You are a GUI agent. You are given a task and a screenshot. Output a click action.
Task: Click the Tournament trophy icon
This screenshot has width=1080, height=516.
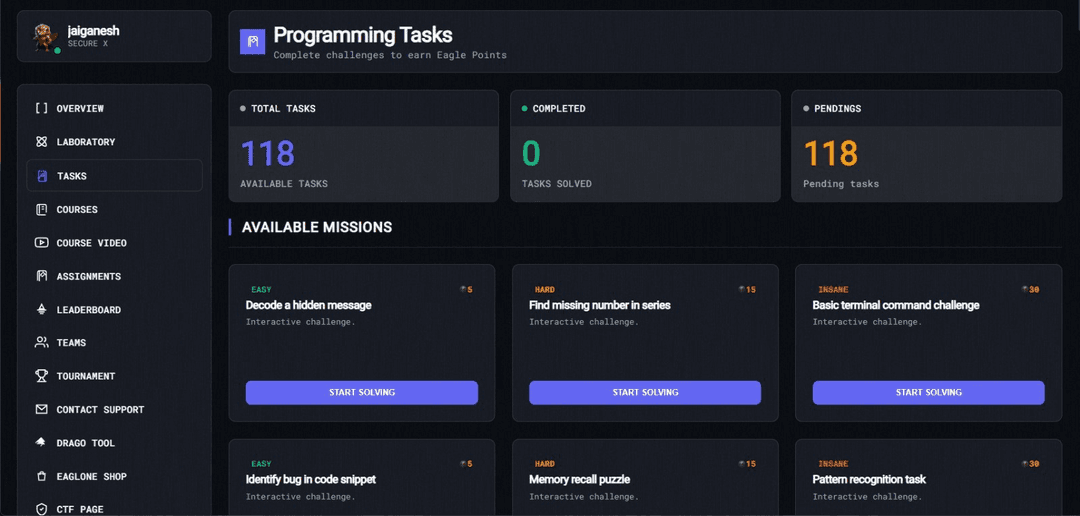click(41, 376)
